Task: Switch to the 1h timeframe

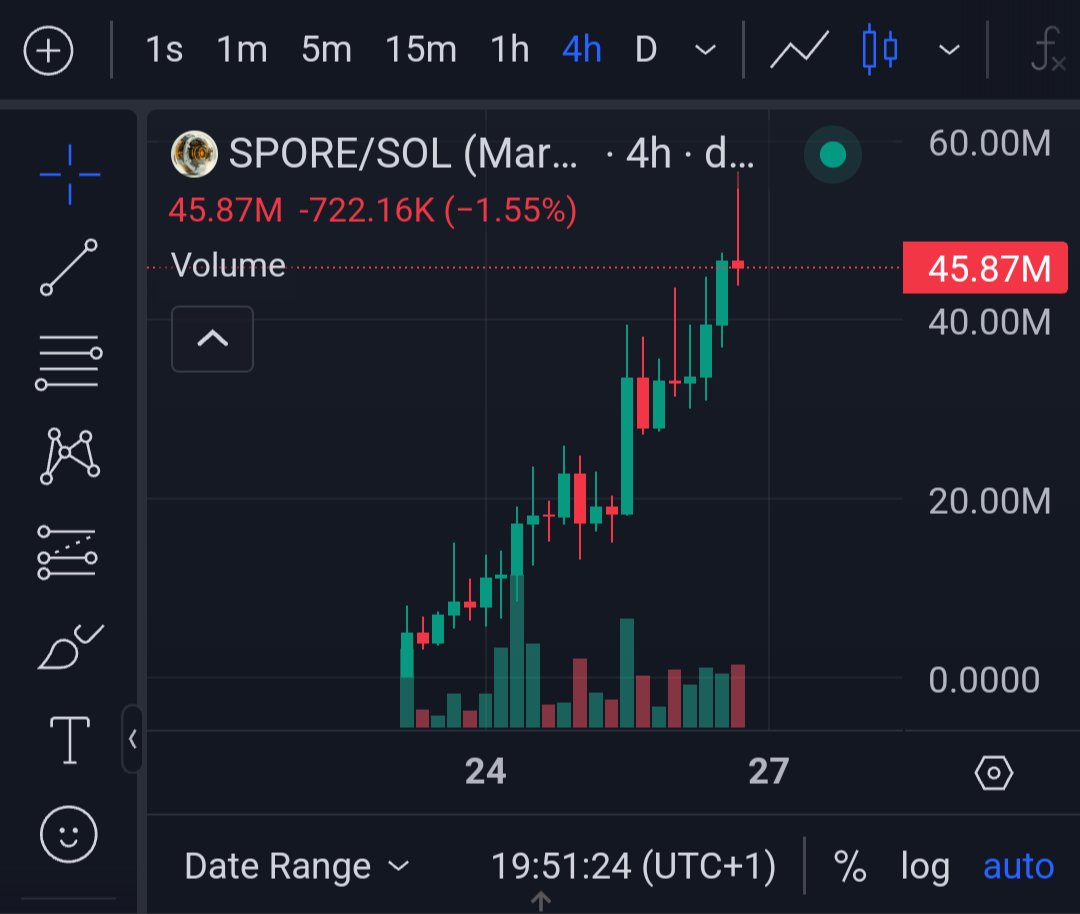Action: point(510,50)
